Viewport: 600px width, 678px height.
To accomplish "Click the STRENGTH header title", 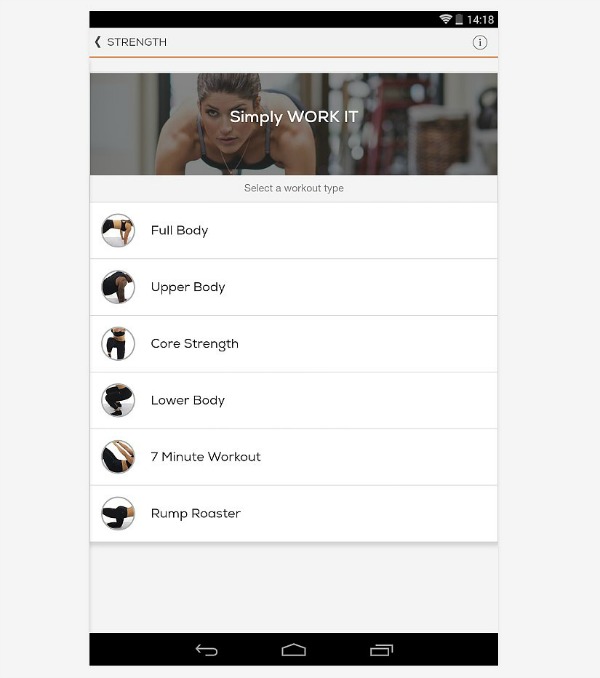I will coord(137,42).
